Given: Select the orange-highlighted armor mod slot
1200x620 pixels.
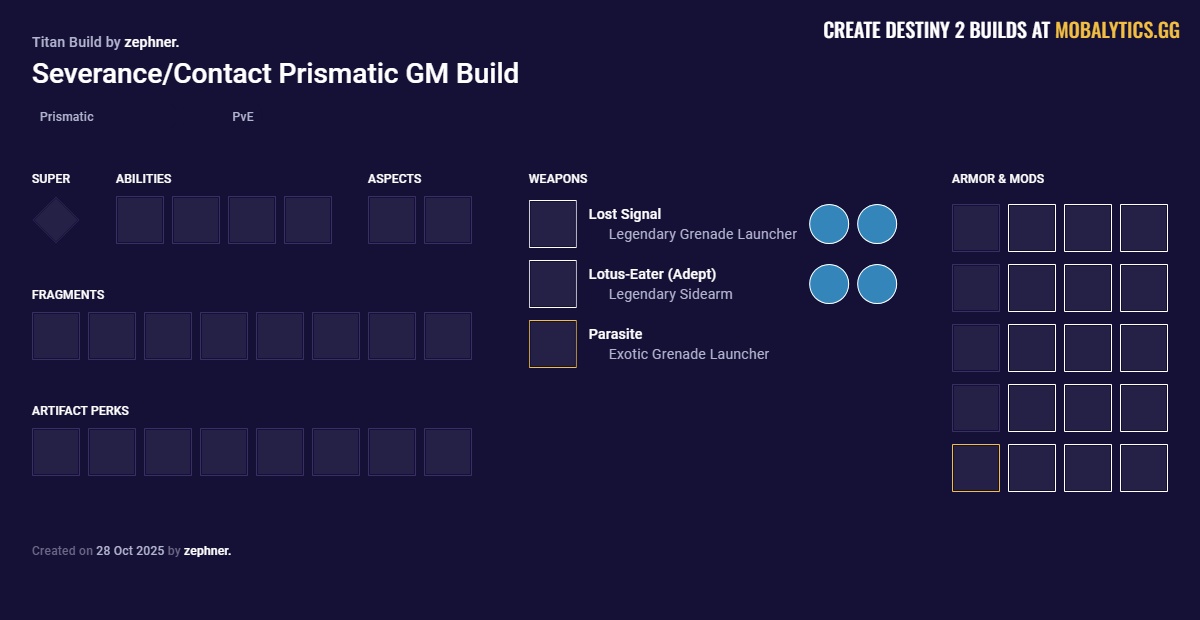Looking at the screenshot, I should coord(975,467).
